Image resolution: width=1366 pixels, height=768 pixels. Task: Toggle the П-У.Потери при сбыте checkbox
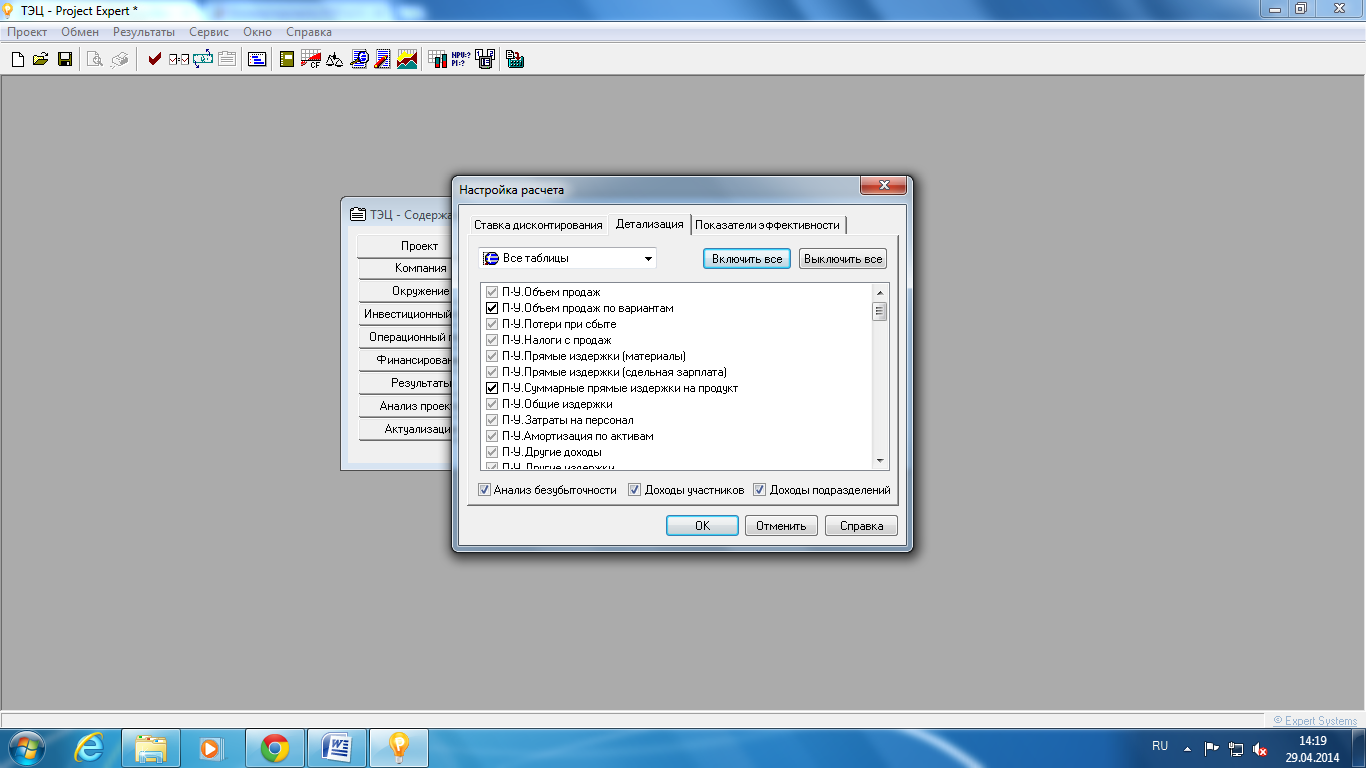(x=492, y=324)
